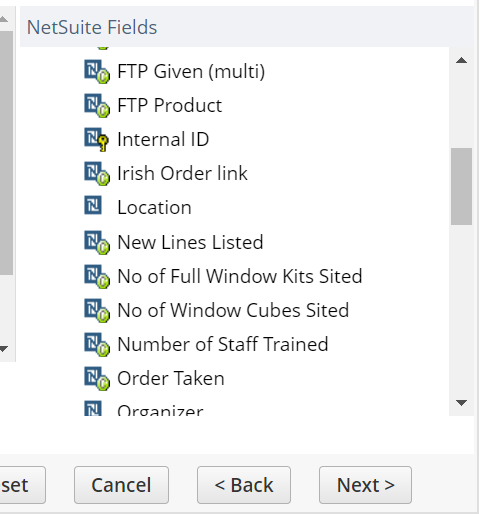Screen dimensions: 481x514
Task: Click the Next > button
Action: tap(365, 485)
